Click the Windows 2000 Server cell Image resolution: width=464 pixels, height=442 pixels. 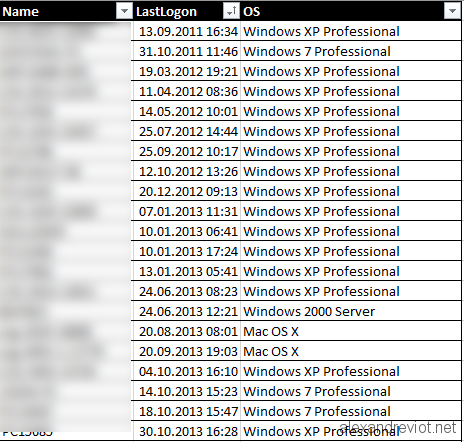[351, 311]
